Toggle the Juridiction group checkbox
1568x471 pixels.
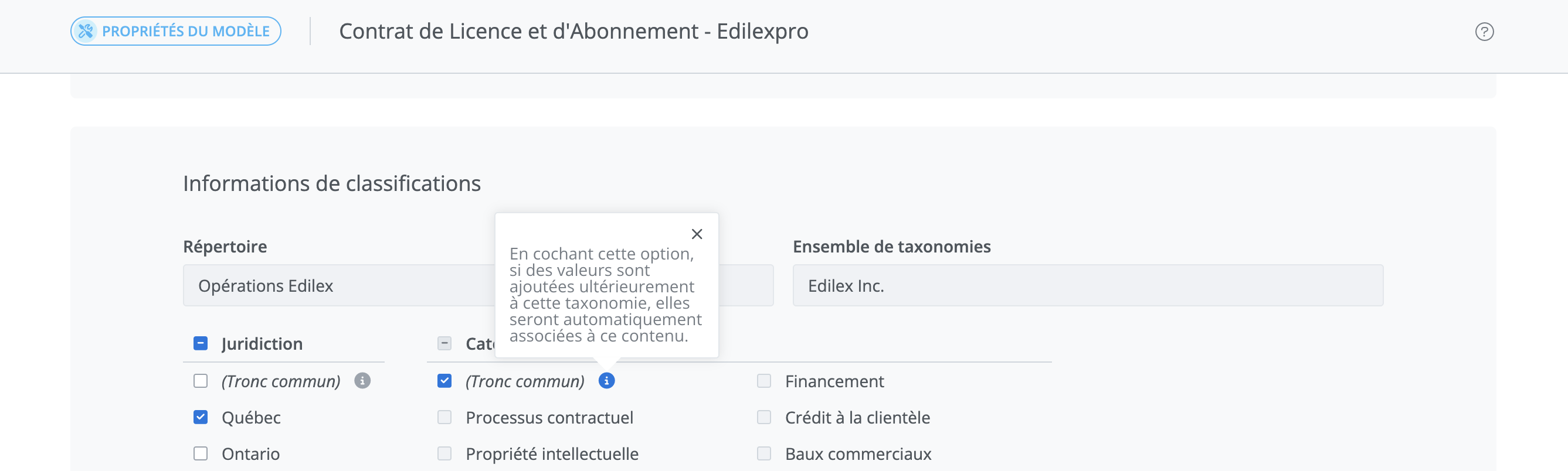(201, 343)
